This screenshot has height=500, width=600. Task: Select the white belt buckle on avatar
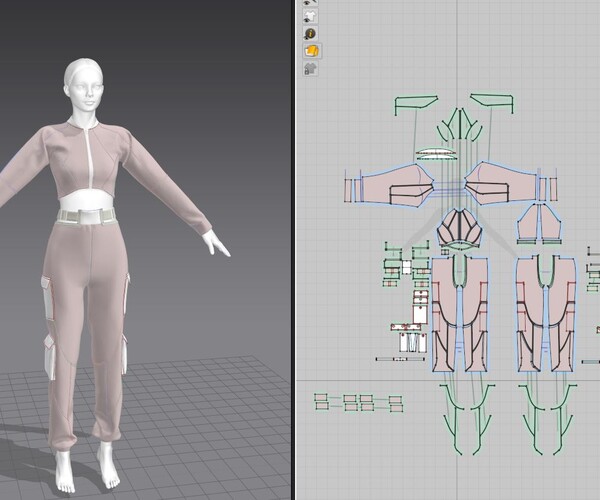click(89, 217)
